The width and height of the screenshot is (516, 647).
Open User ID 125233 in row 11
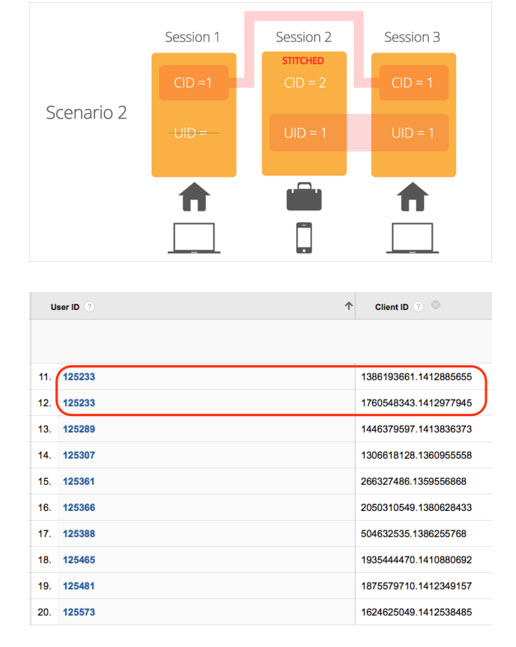tap(79, 377)
